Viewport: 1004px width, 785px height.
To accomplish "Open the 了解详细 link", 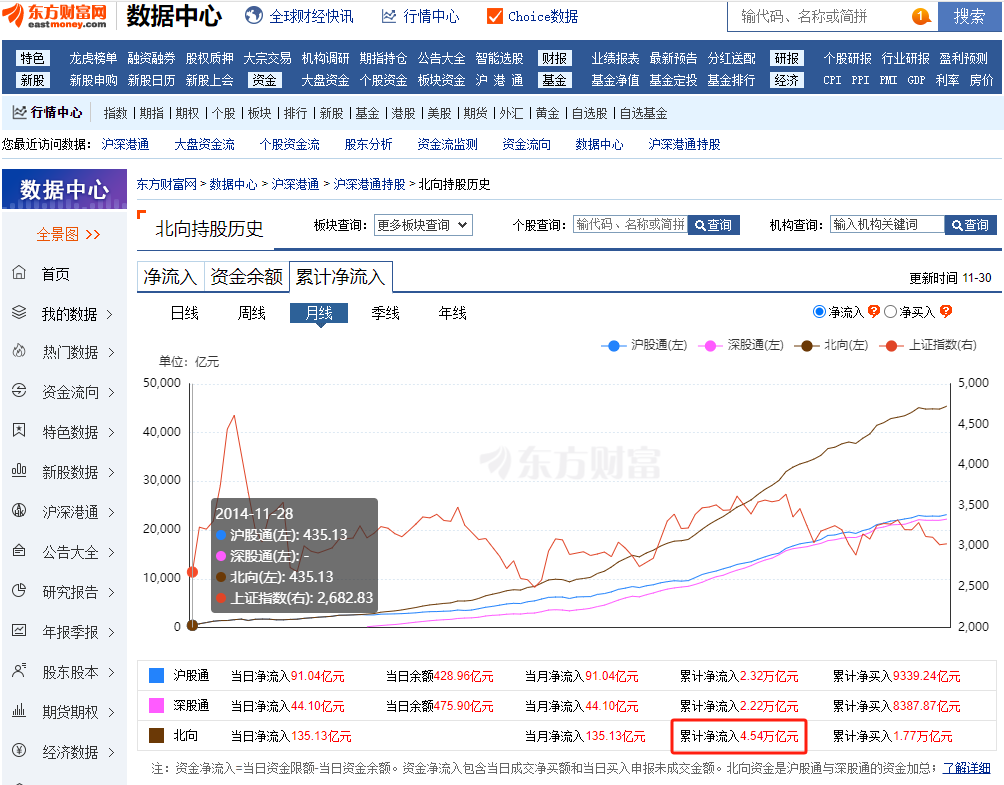I will 966,768.
